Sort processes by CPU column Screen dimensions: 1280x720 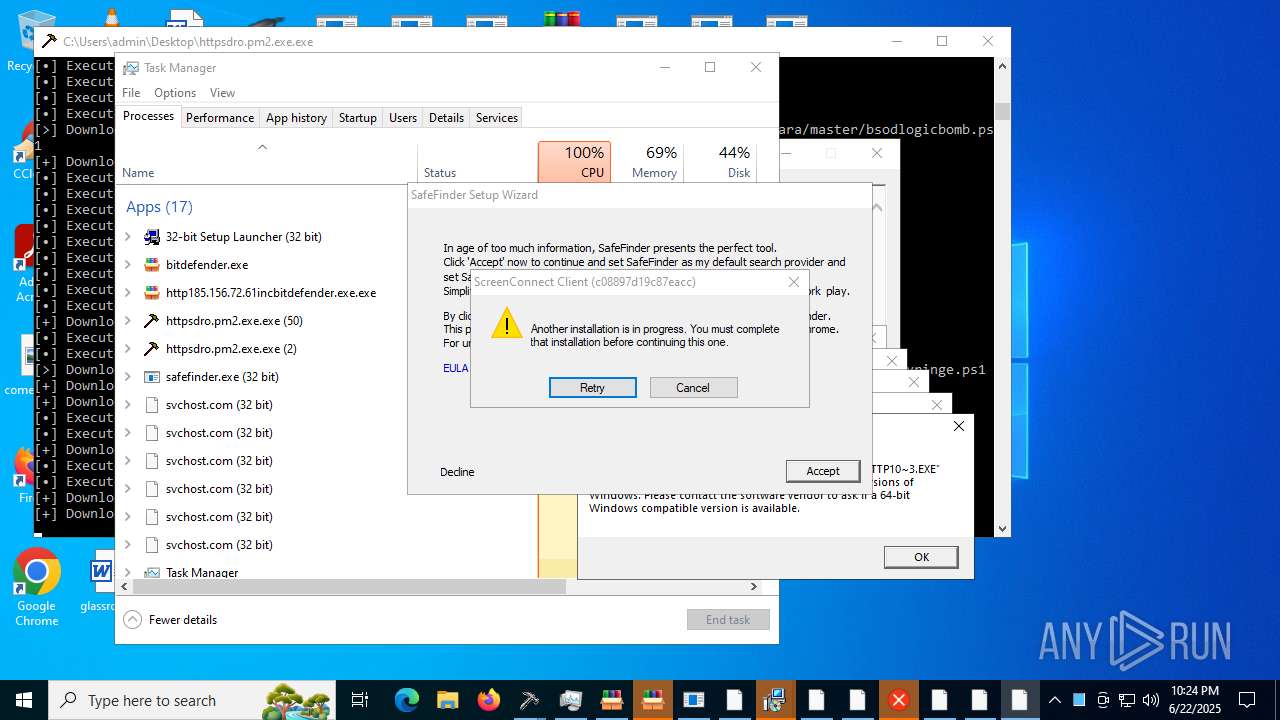click(x=574, y=161)
